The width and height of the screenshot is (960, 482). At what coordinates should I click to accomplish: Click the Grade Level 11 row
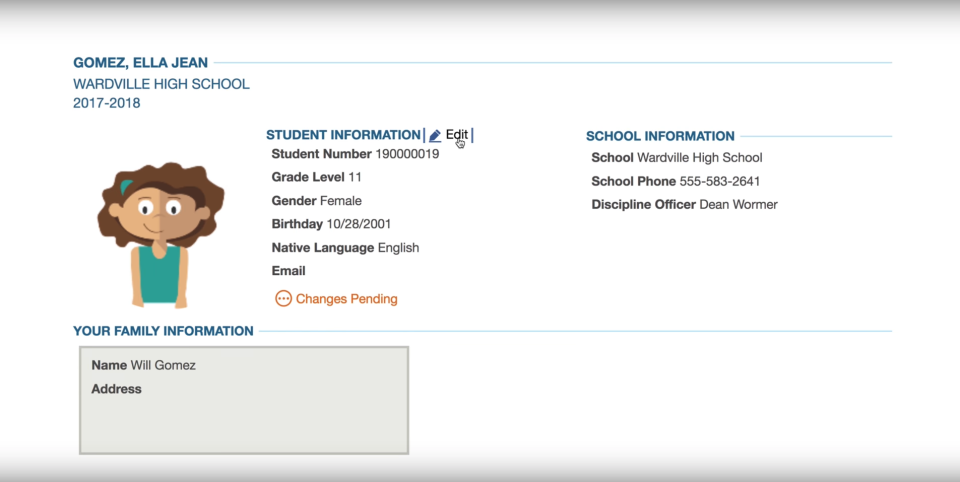click(316, 177)
